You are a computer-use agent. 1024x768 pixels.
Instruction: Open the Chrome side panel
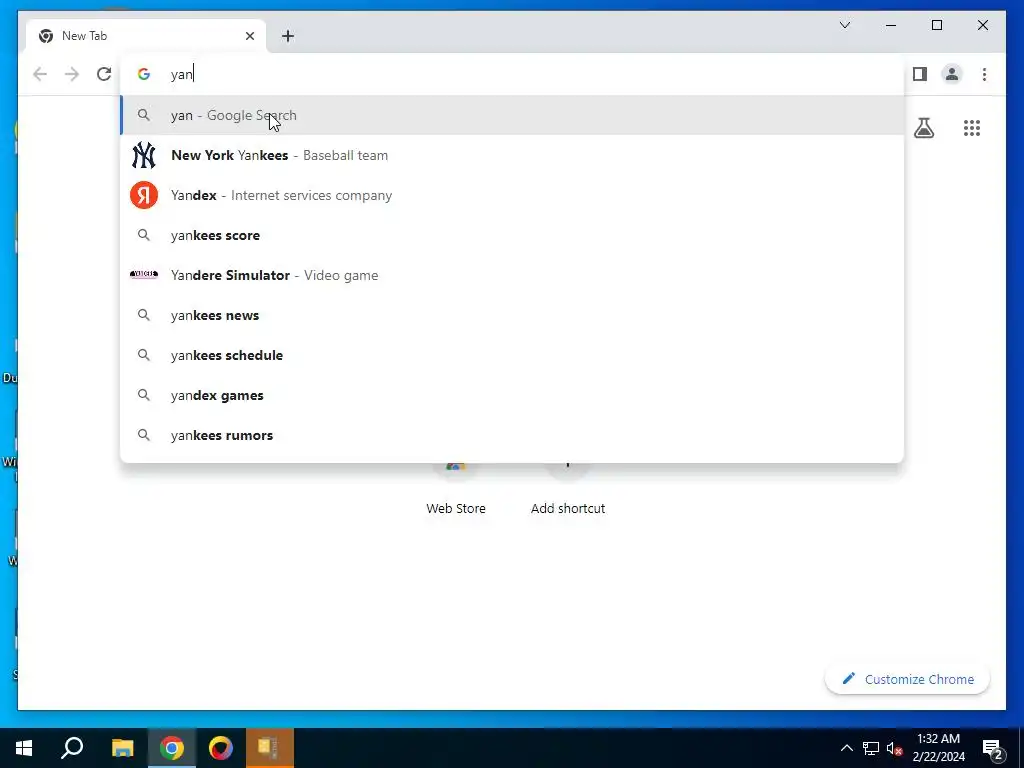(920, 74)
